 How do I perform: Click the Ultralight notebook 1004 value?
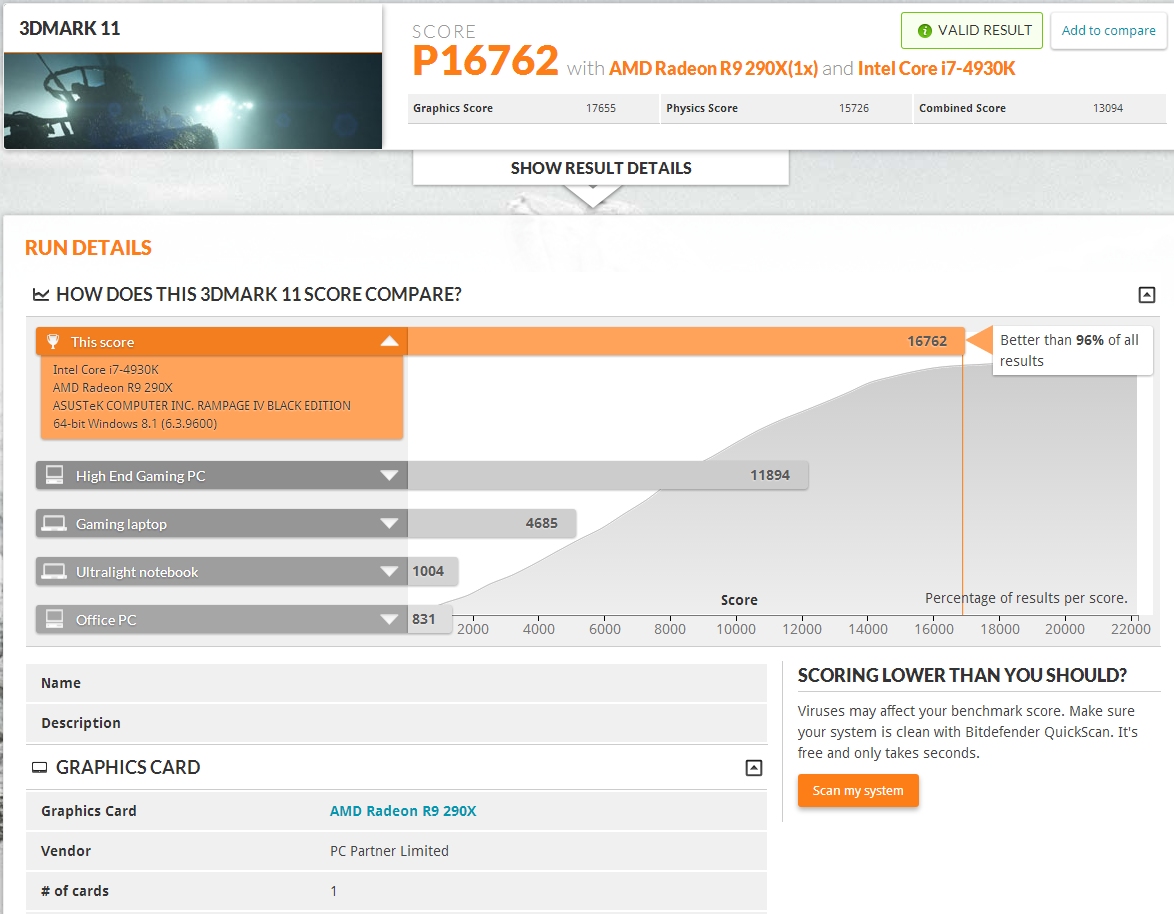428,571
